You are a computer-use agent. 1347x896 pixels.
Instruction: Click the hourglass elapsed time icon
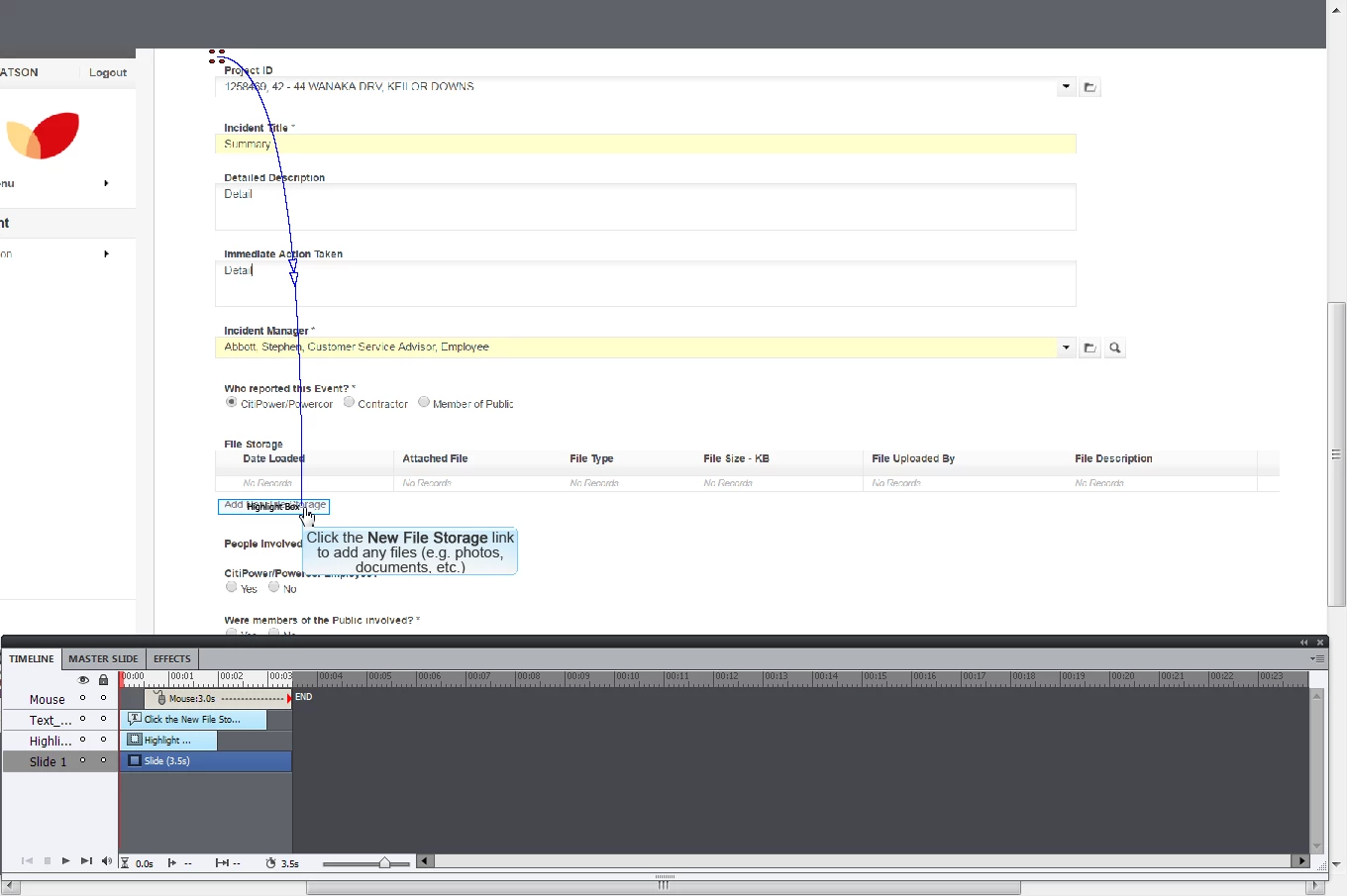click(125, 863)
